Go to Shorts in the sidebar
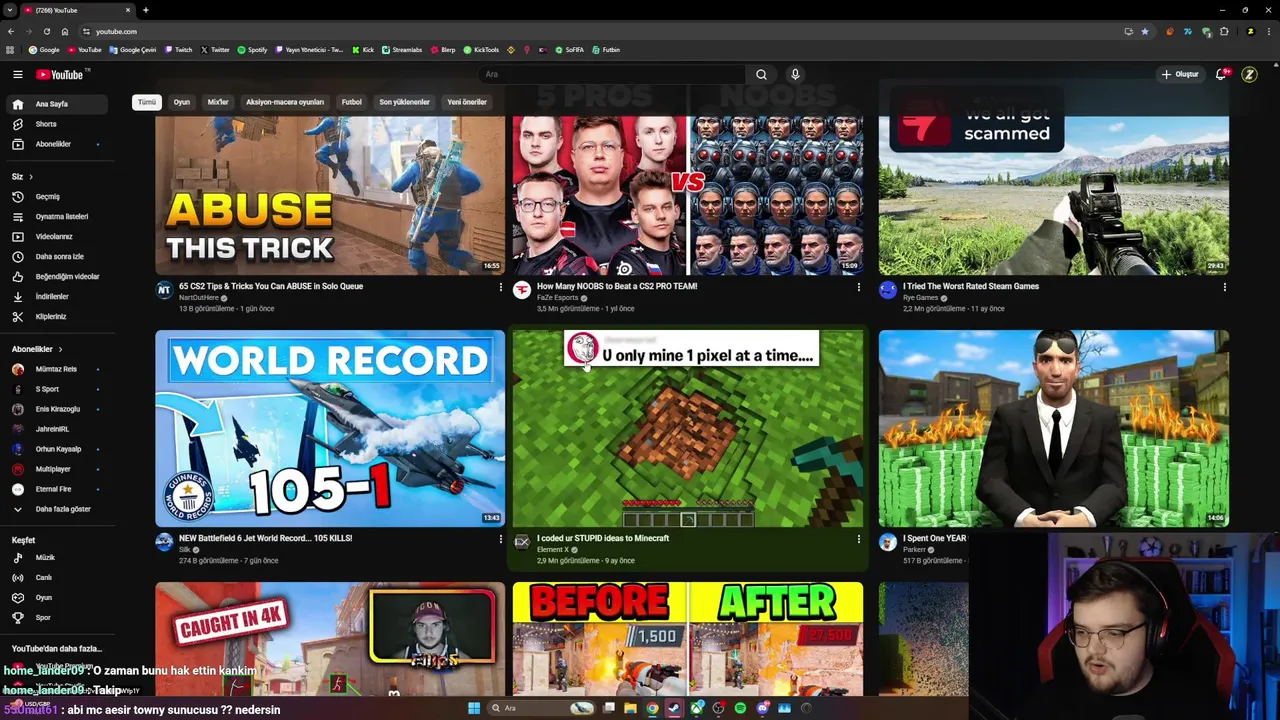This screenshot has height=720, width=1280. tap(58, 124)
